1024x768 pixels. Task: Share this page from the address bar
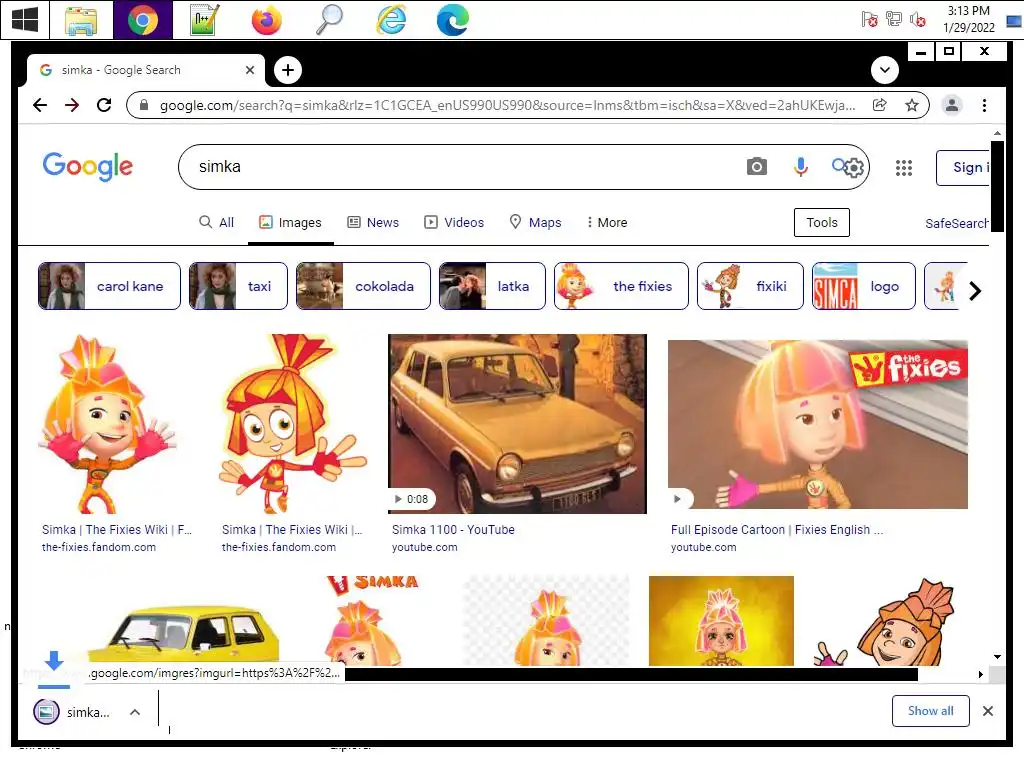click(880, 105)
